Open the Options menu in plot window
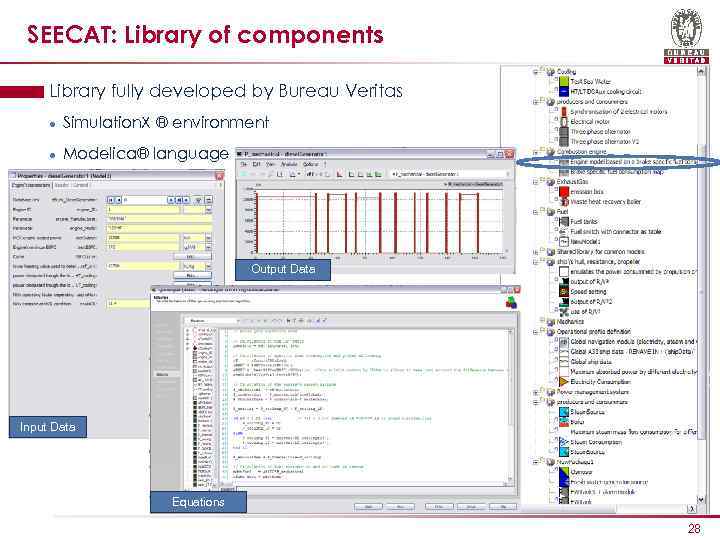This screenshot has width=720, height=540. coord(310,164)
